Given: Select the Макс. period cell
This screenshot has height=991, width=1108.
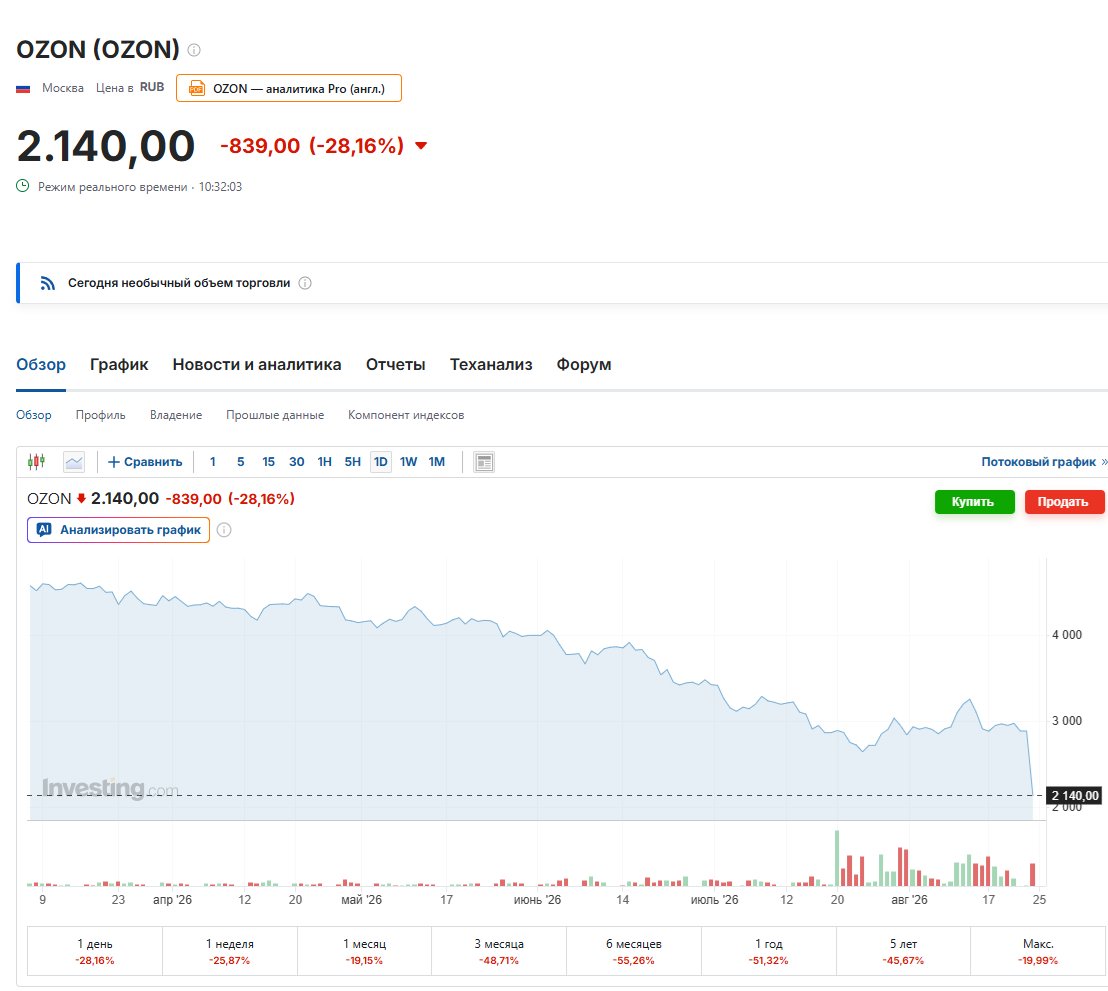Looking at the screenshot, I should pos(1039,951).
